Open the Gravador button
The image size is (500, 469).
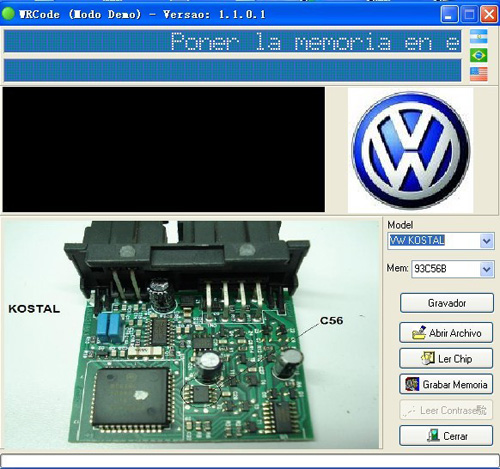coord(447,303)
